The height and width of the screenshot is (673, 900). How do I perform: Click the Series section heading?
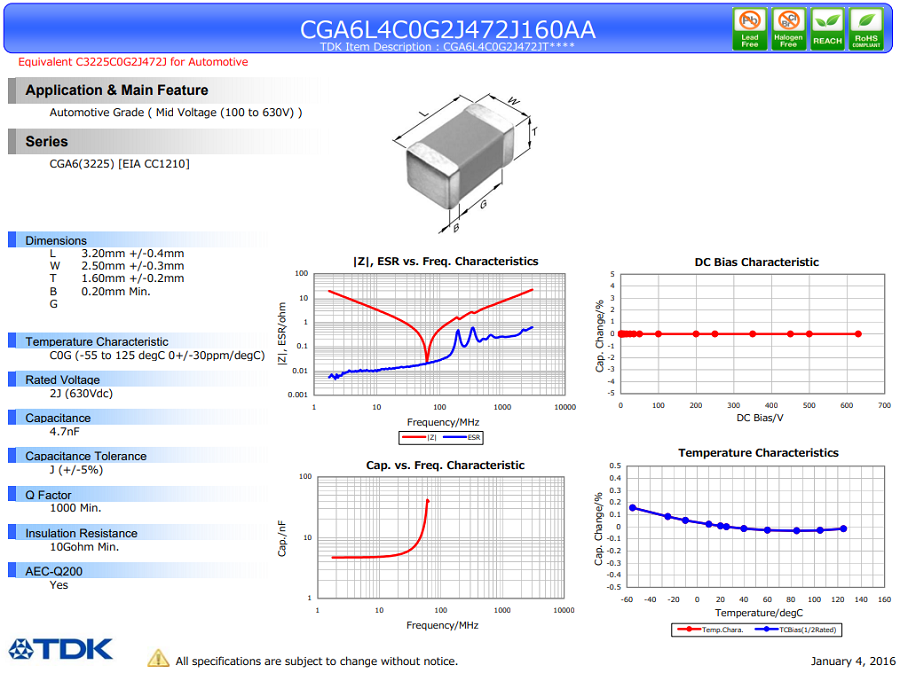46,141
